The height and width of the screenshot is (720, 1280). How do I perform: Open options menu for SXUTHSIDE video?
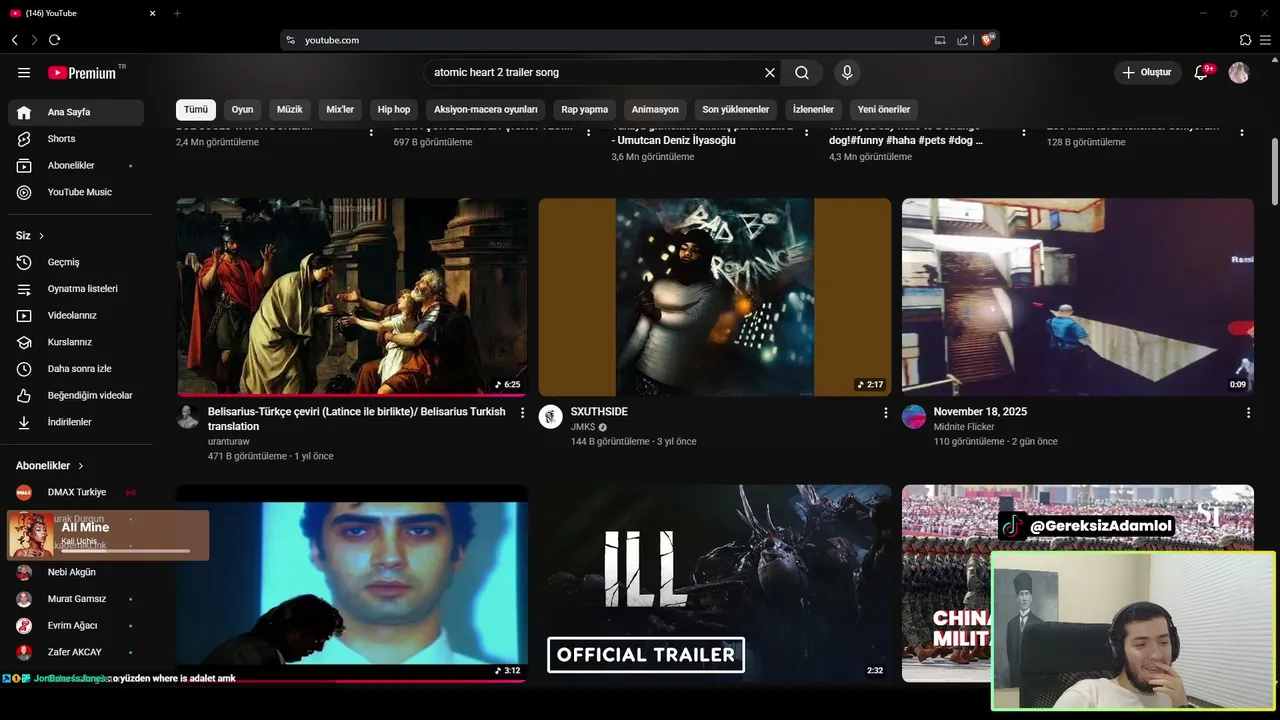pyautogui.click(x=885, y=413)
